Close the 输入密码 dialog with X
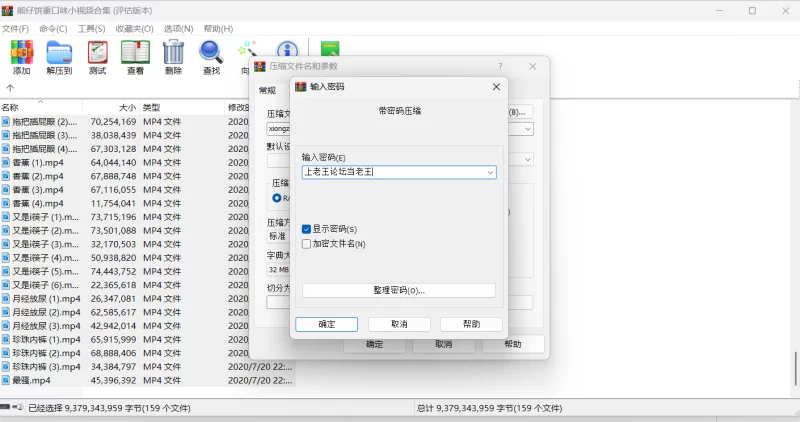Viewport: 800px width, 422px height. (x=496, y=87)
